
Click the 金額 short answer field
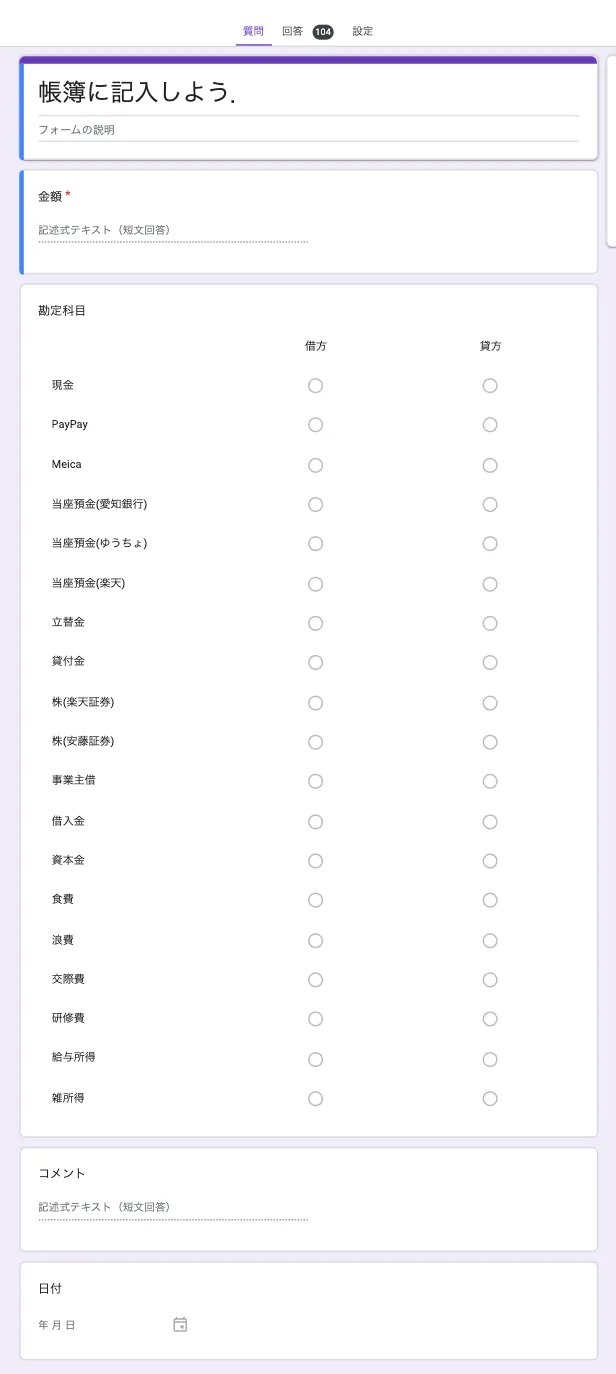point(173,231)
